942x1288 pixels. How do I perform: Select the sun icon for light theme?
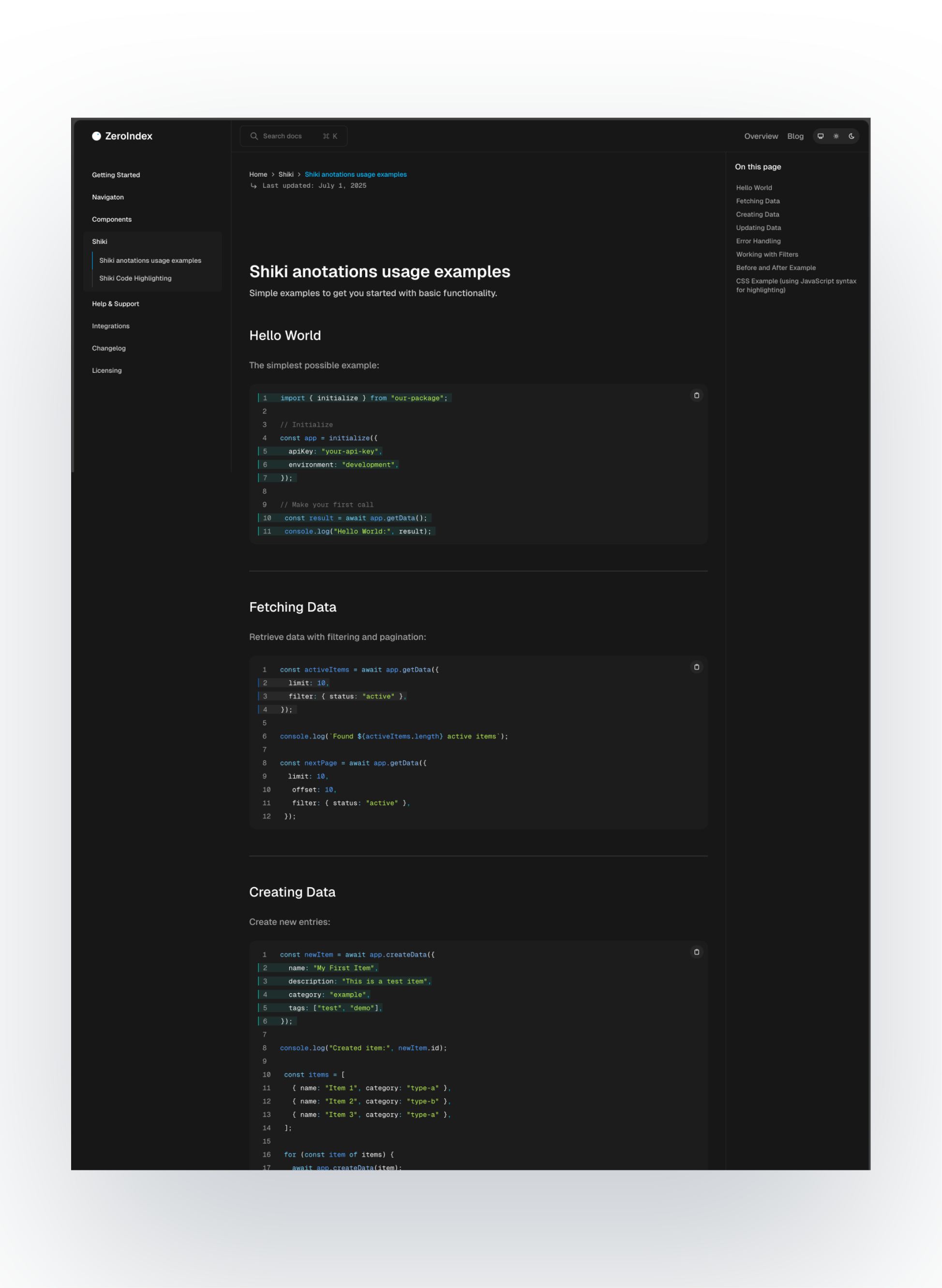pyautogui.click(x=836, y=136)
